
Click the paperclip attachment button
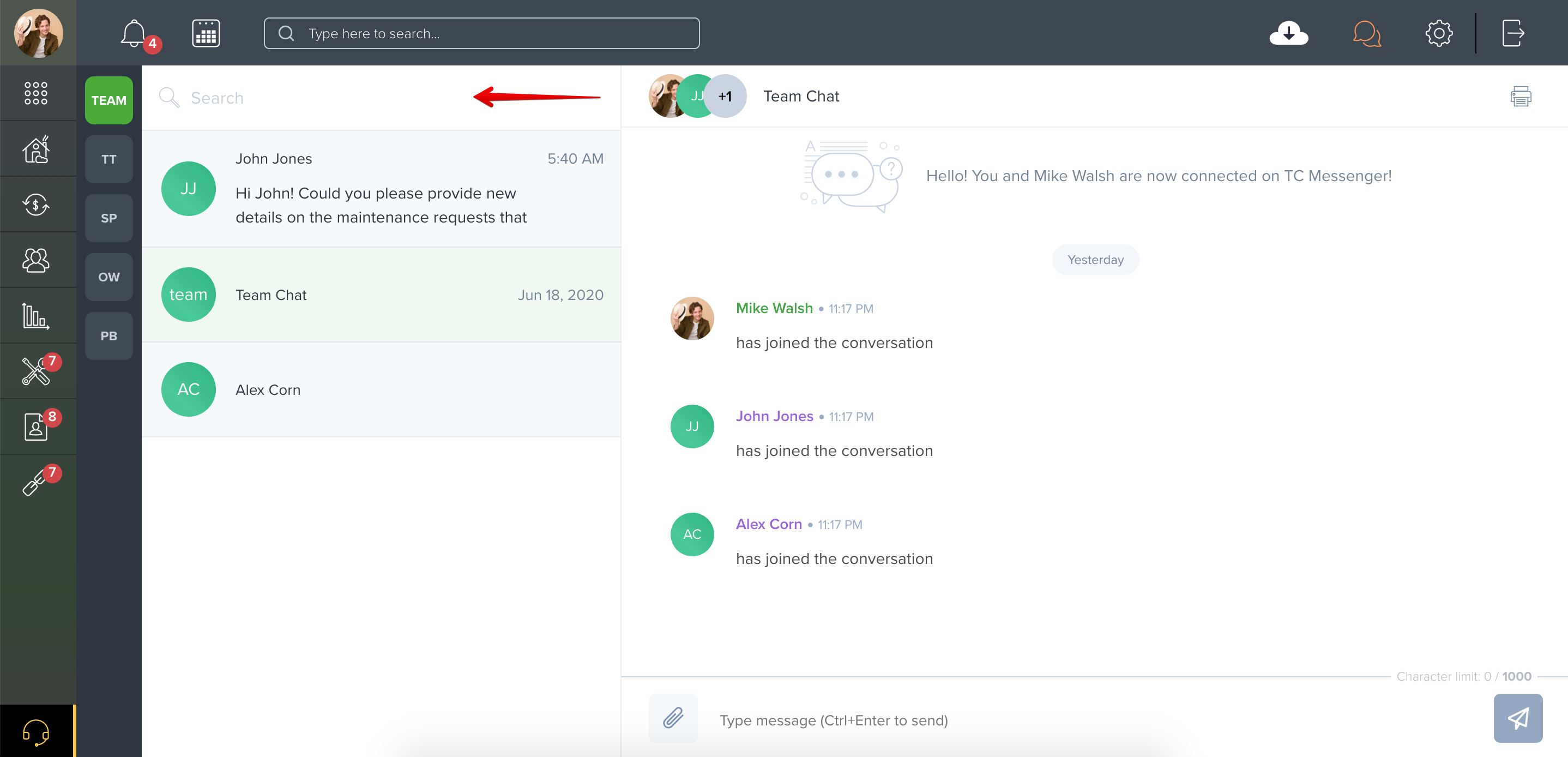pyautogui.click(x=673, y=718)
